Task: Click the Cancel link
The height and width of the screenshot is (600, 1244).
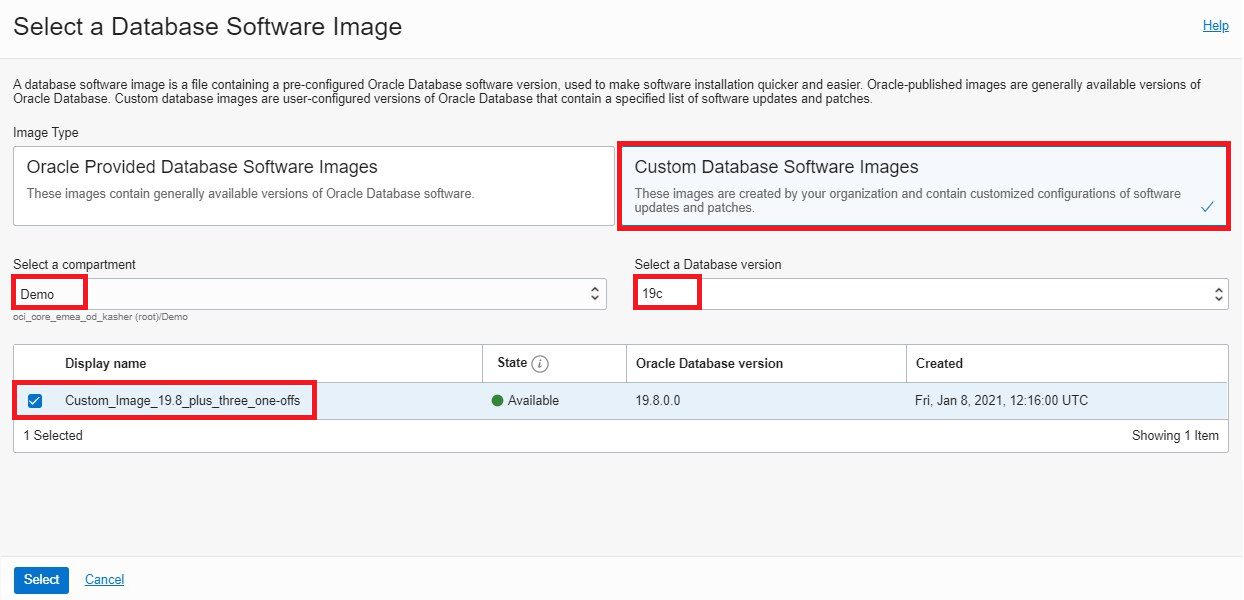Action: tap(104, 579)
